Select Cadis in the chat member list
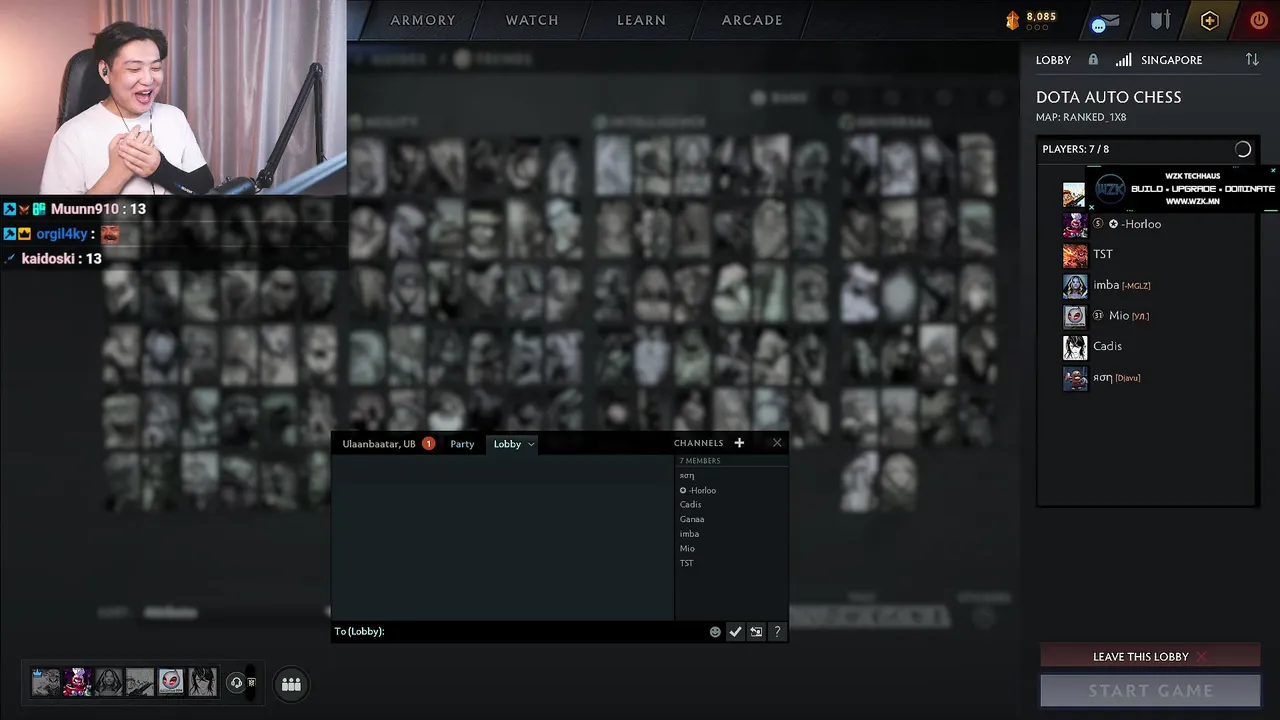The width and height of the screenshot is (1280, 720). pos(691,505)
